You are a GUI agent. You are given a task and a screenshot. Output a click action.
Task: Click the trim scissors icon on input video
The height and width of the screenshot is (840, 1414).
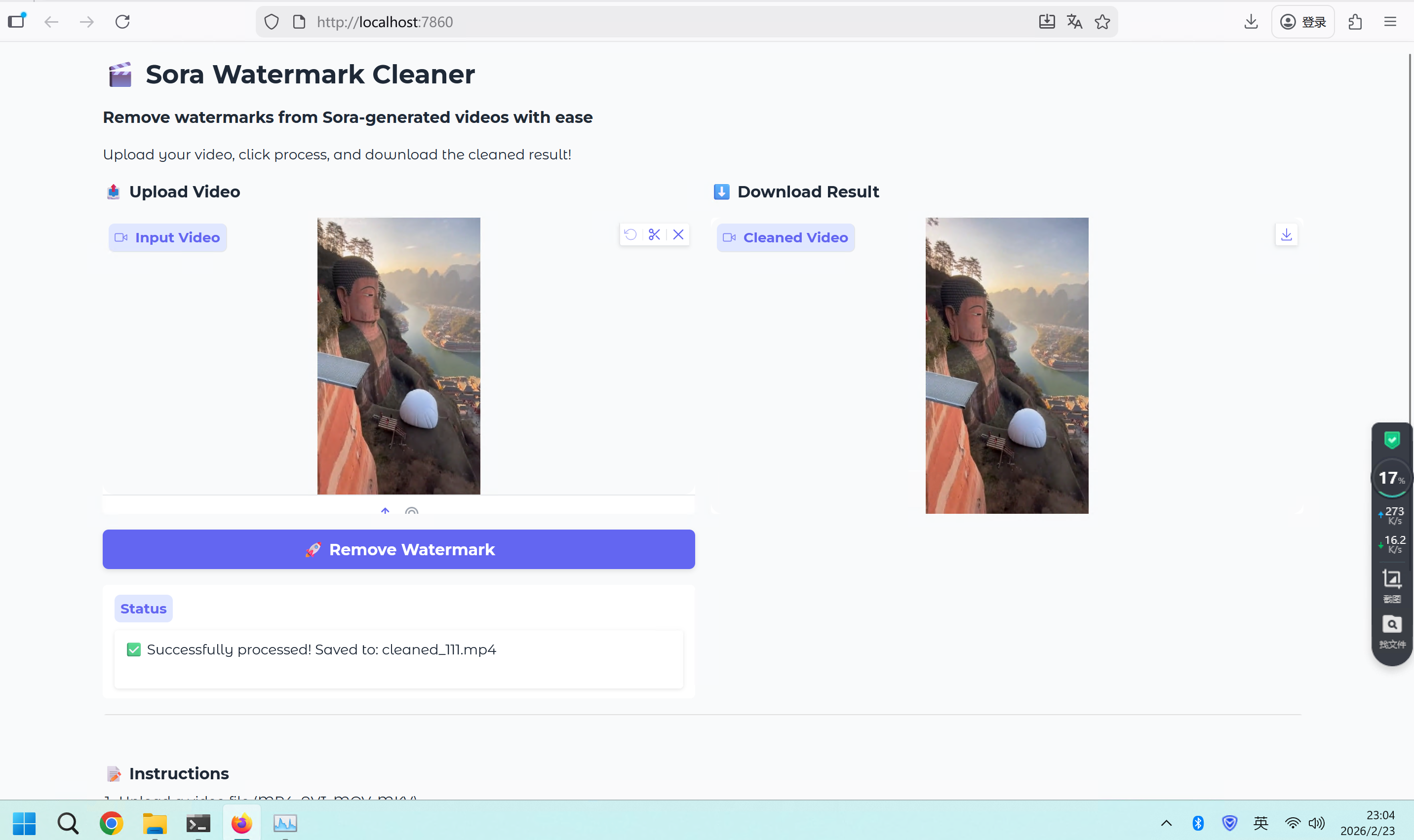point(654,234)
